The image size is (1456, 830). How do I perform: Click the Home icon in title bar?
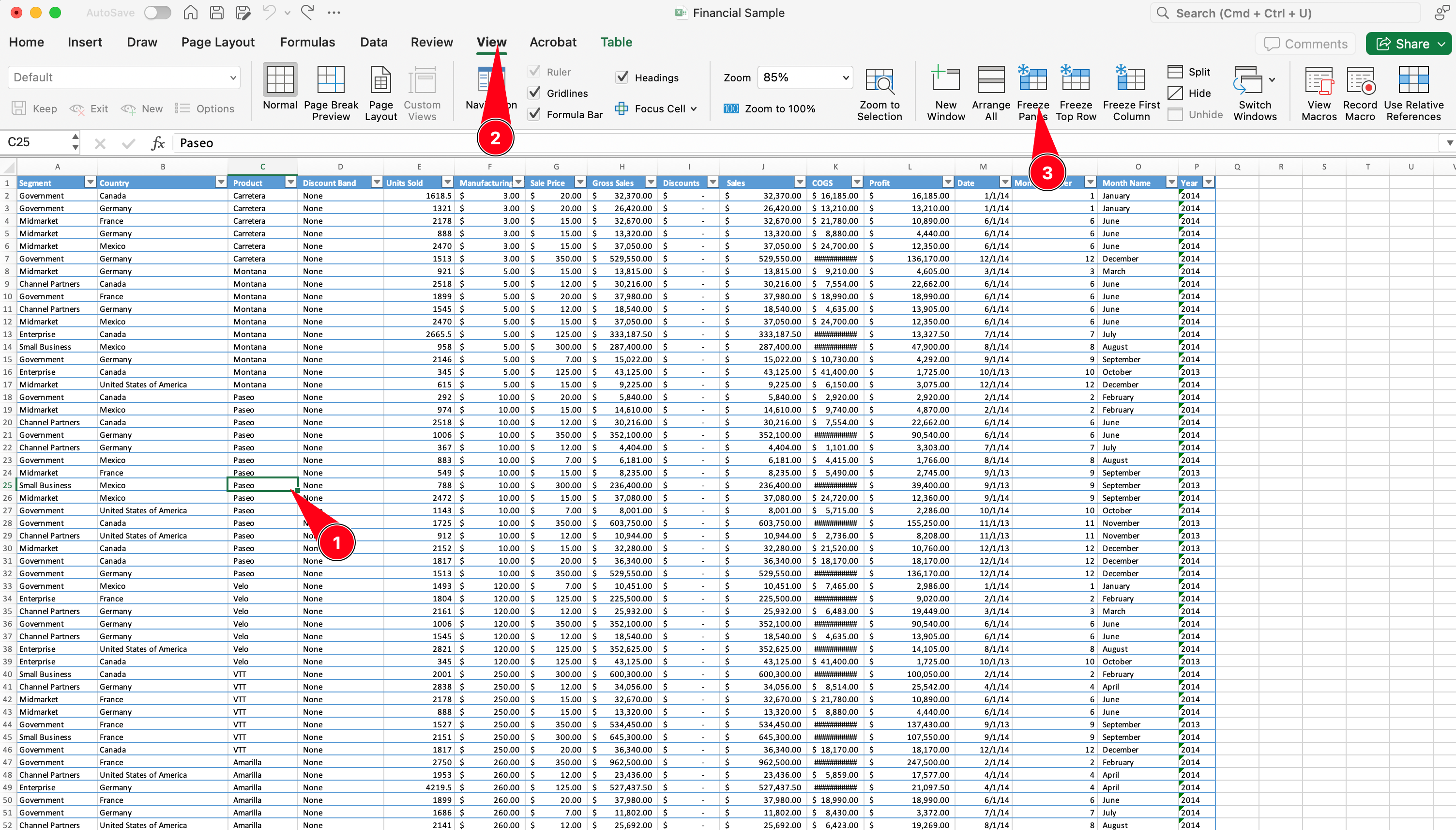click(x=190, y=13)
